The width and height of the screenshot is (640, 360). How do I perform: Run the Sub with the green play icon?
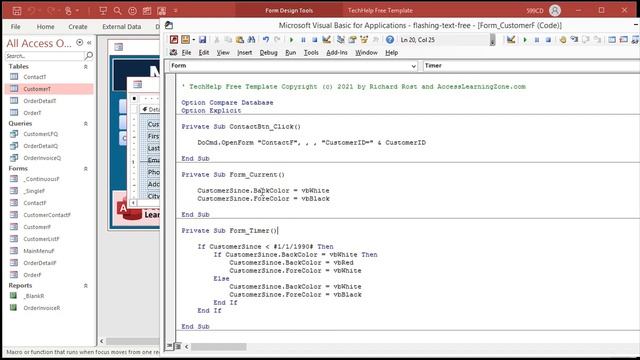pyautogui.click(x=291, y=40)
